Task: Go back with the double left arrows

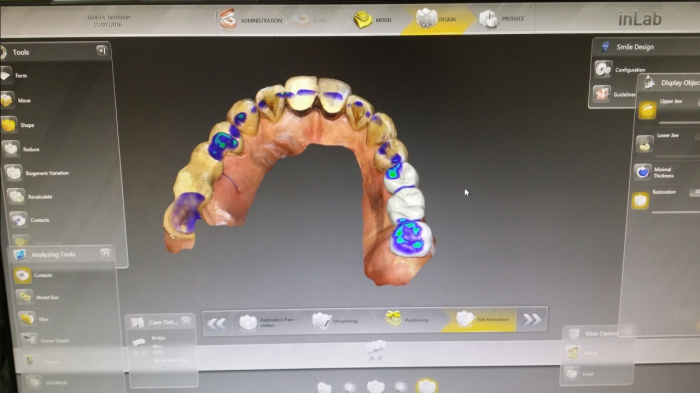Action: coord(217,322)
